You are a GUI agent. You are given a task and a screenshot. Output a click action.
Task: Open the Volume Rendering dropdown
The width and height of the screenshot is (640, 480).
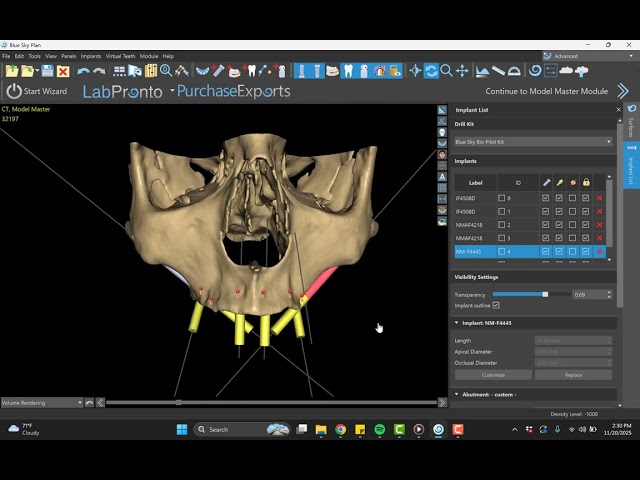[x=41, y=403]
